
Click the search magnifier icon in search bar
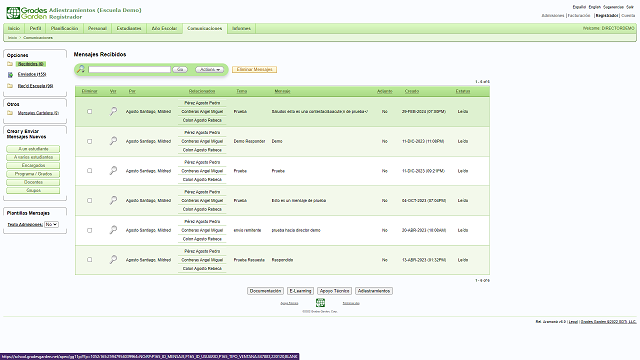(x=81, y=69)
